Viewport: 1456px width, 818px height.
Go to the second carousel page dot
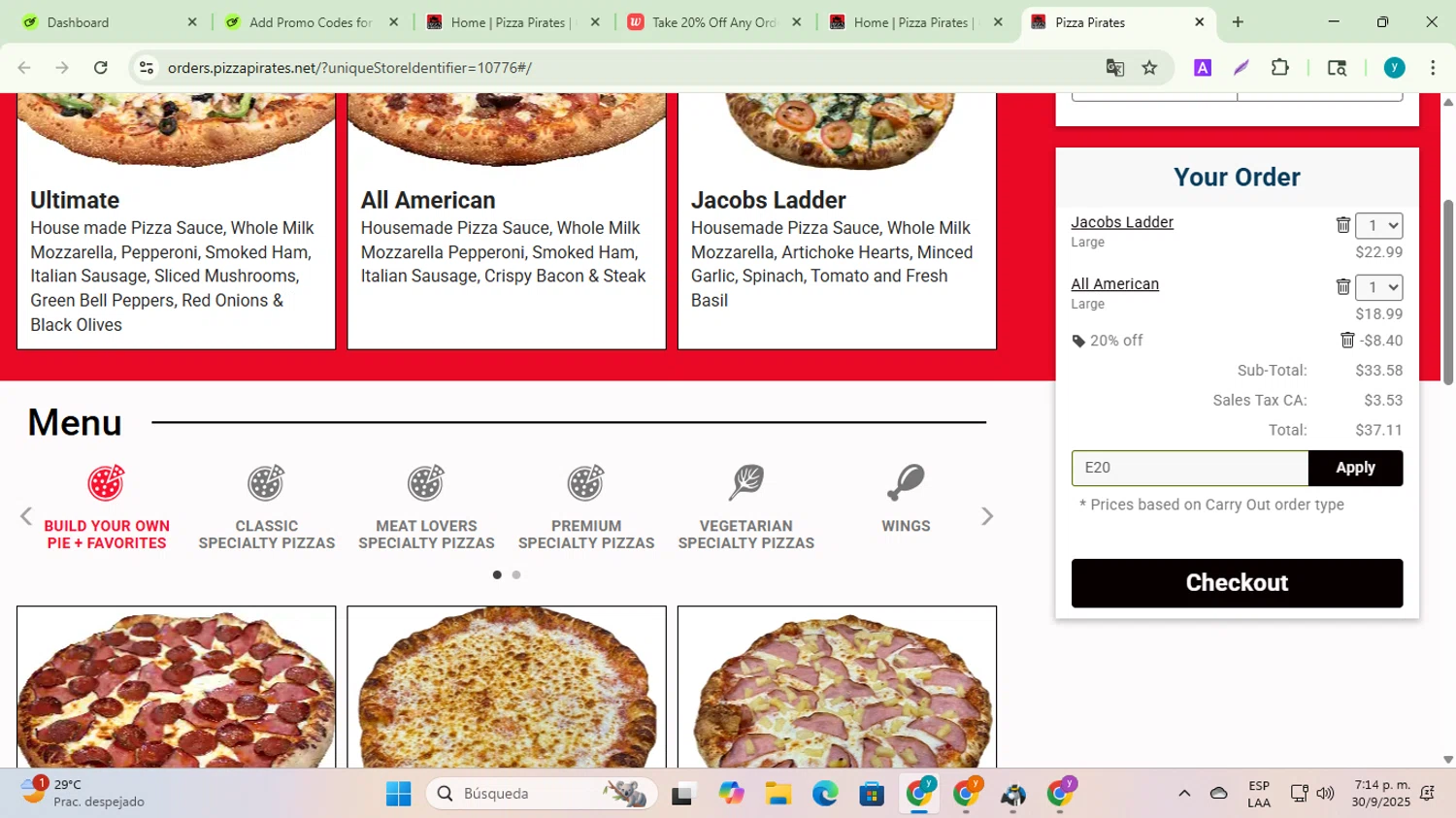pos(516,575)
